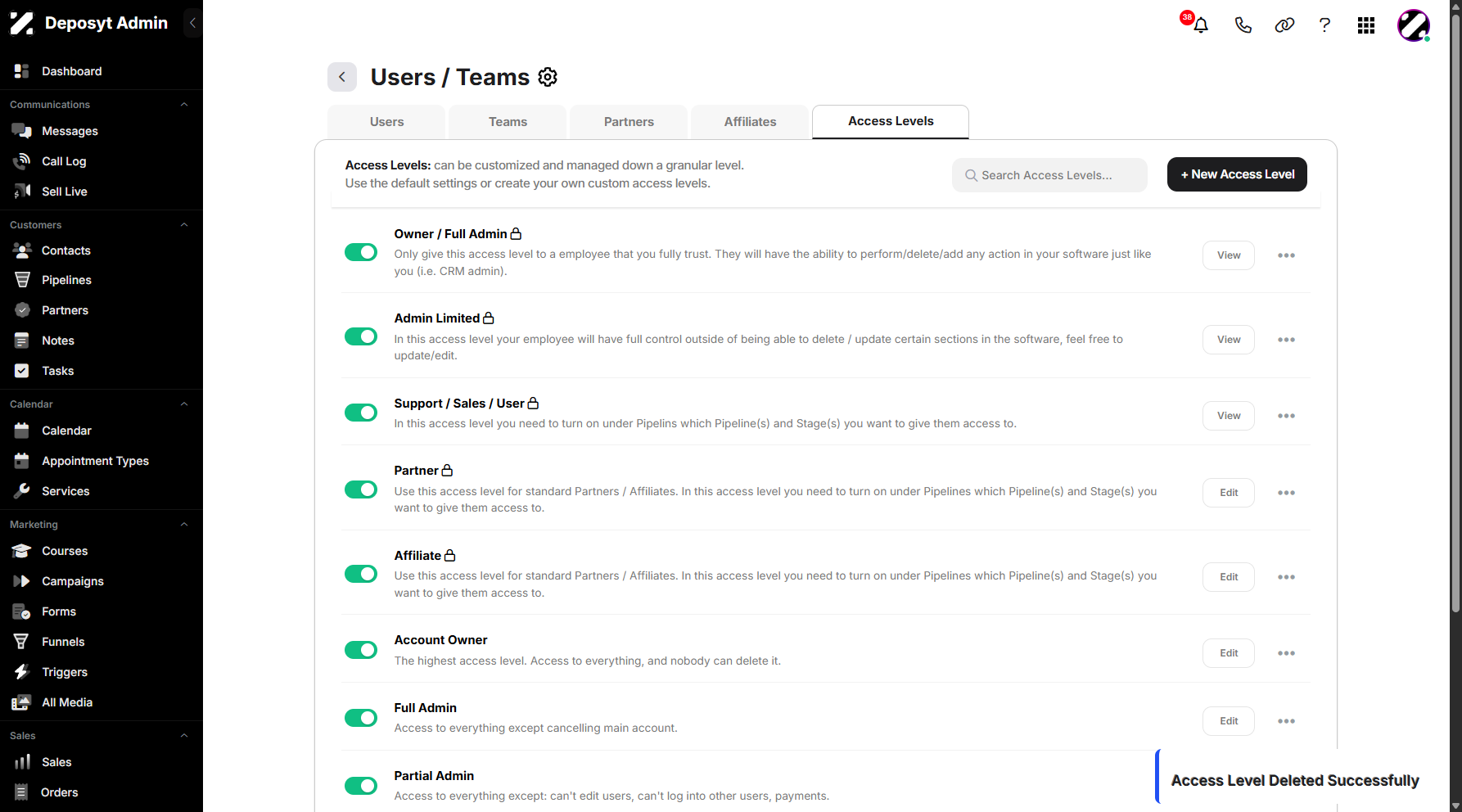The width and height of the screenshot is (1462, 812).
Task: Toggle Admin Limited access level
Action: 361,336
